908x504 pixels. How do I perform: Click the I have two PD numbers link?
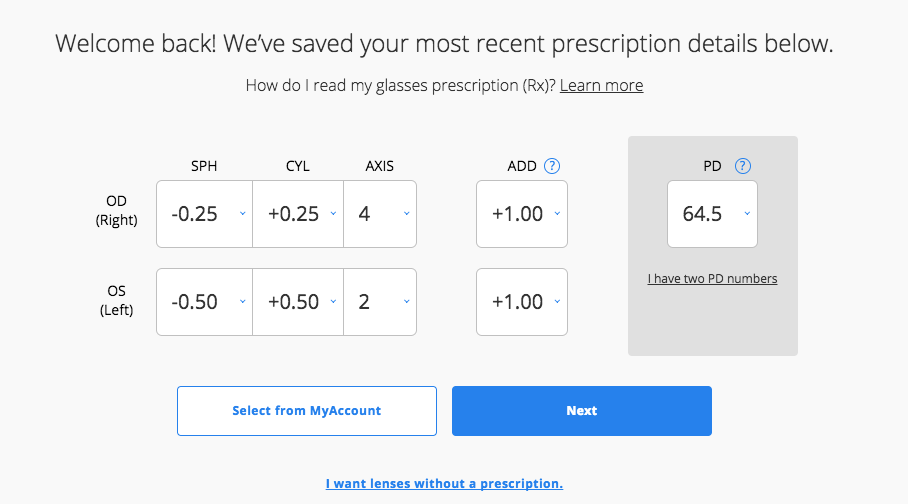pyautogui.click(x=712, y=279)
